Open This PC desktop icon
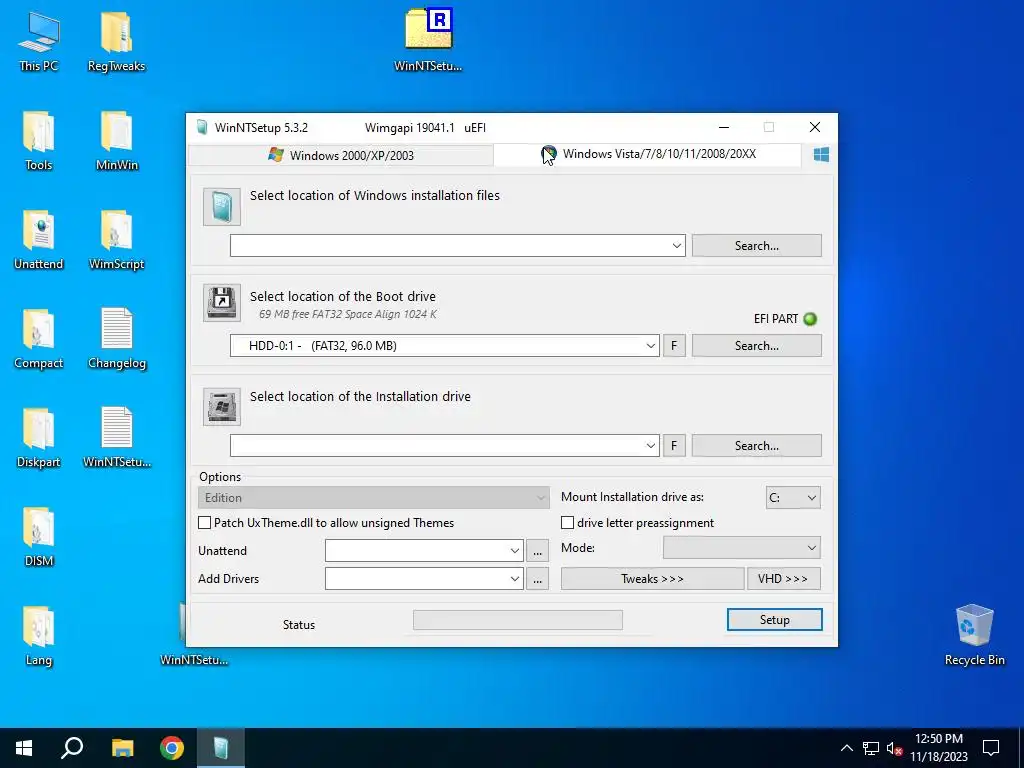The width and height of the screenshot is (1024, 768). (39, 40)
